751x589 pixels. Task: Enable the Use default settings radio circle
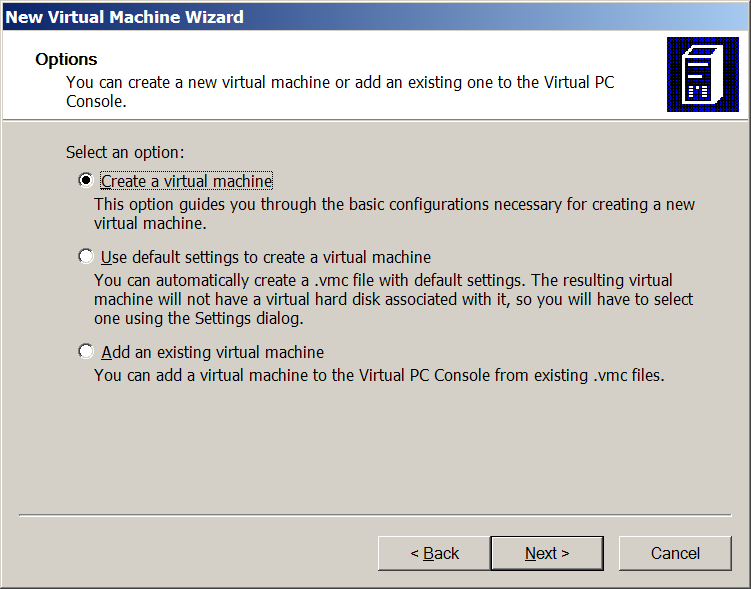(x=86, y=257)
